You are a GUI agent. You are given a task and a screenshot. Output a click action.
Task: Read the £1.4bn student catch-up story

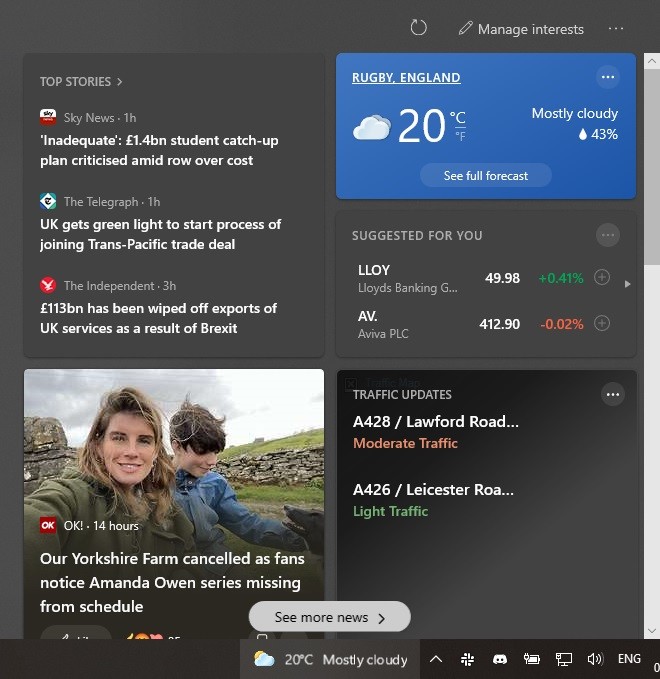(159, 150)
